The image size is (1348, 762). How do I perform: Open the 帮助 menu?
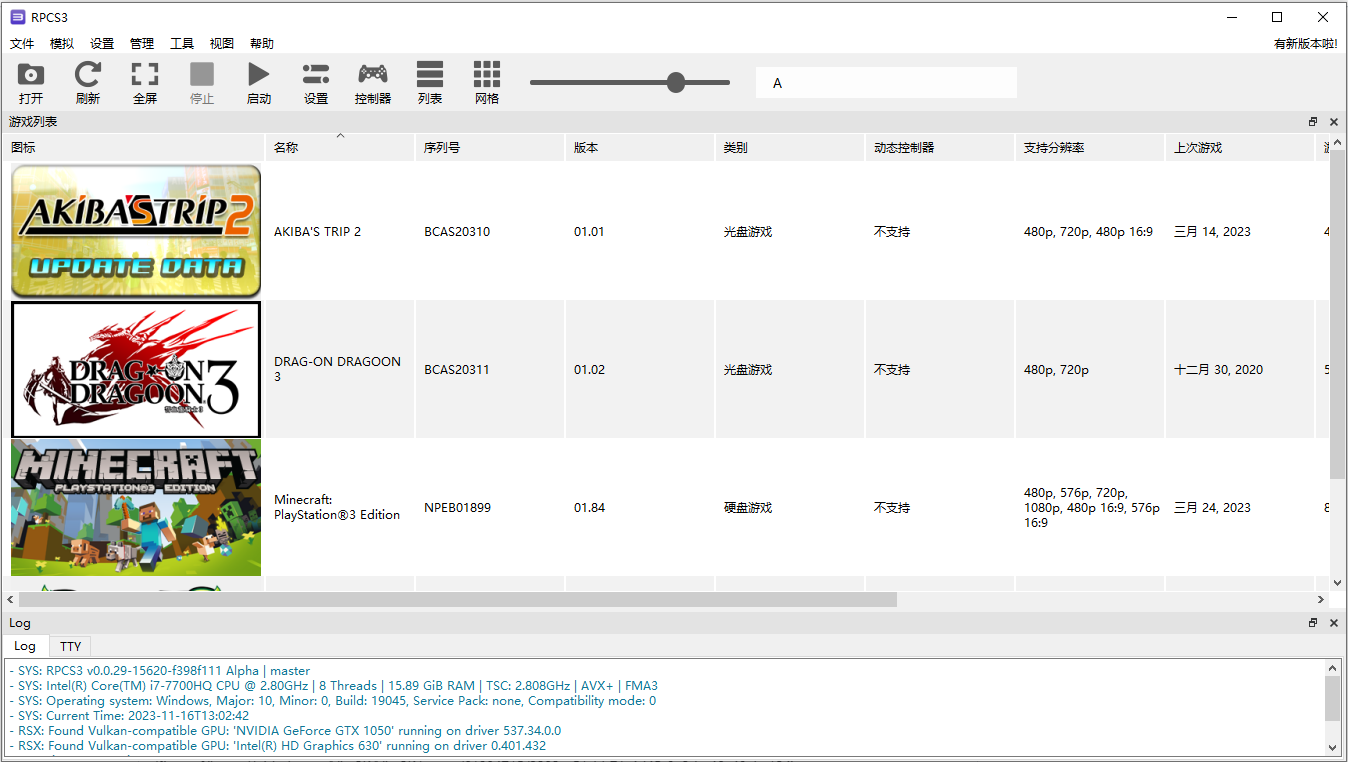[262, 44]
